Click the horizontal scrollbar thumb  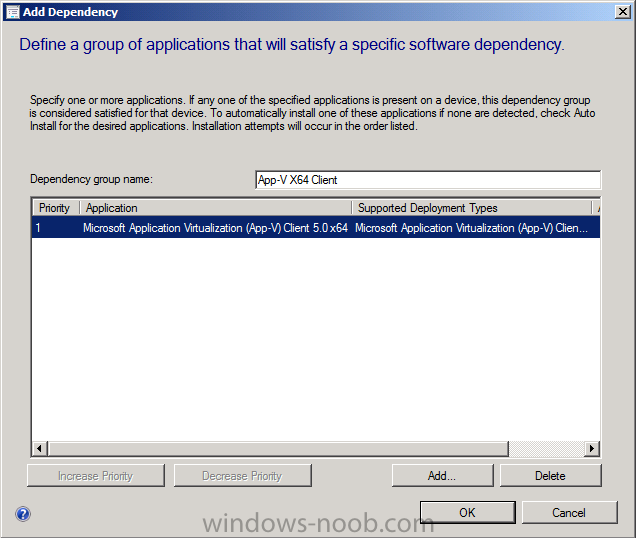[x=278, y=449]
